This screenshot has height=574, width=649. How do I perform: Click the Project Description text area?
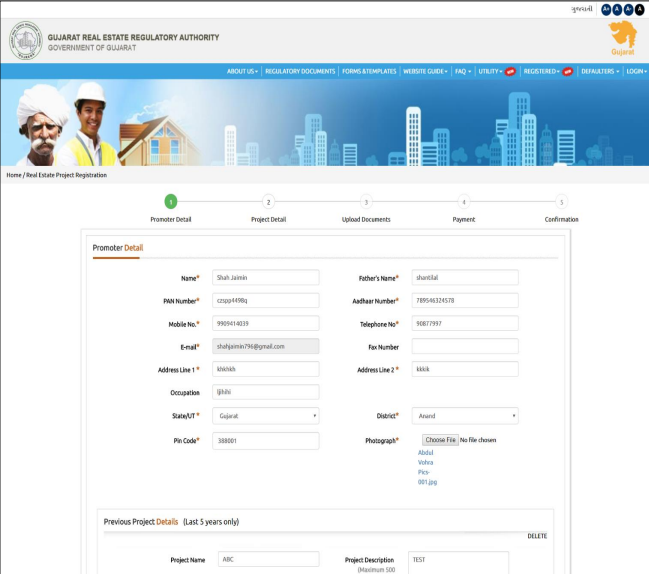[x=458, y=562]
